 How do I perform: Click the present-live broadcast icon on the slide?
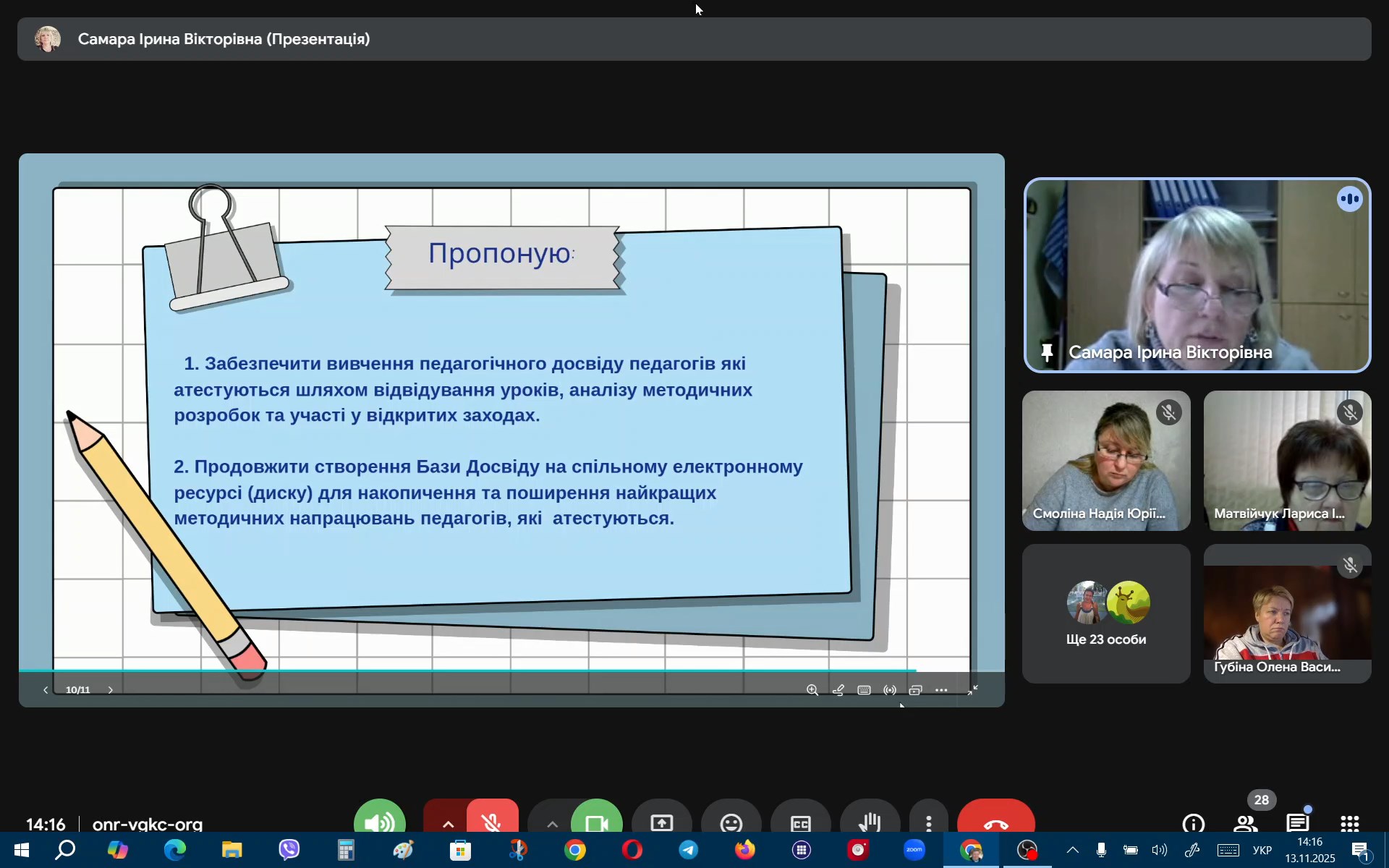[x=890, y=690]
